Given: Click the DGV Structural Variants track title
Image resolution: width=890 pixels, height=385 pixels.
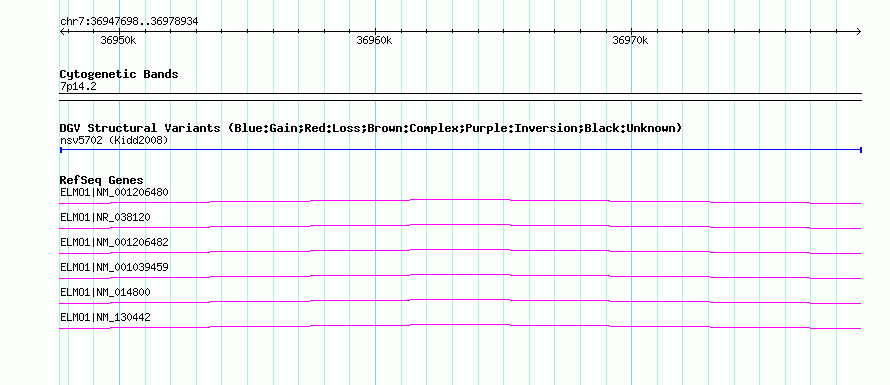Looking at the screenshot, I should [x=371, y=128].
